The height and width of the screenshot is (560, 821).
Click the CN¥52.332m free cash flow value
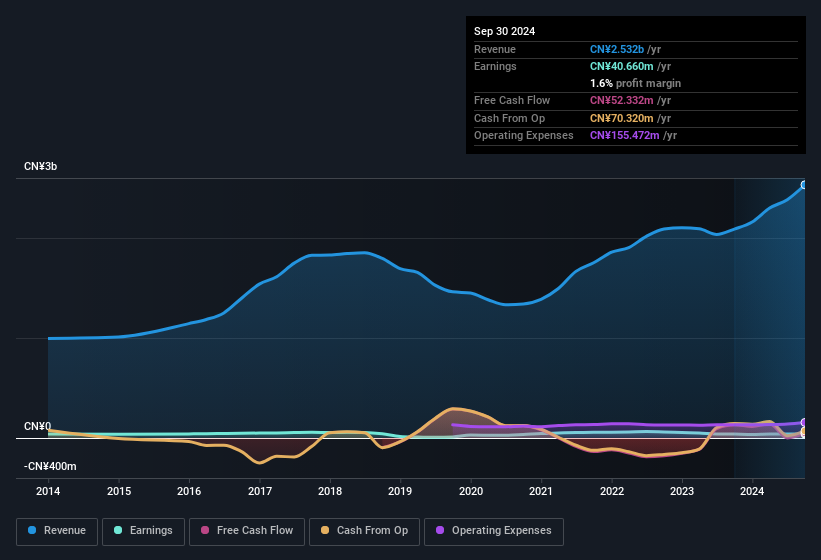[x=622, y=100]
